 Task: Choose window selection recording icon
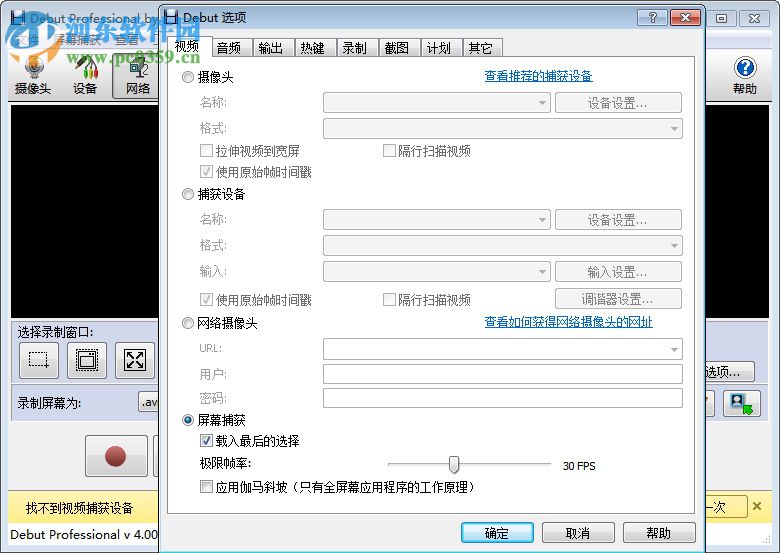(x=87, y=360)
